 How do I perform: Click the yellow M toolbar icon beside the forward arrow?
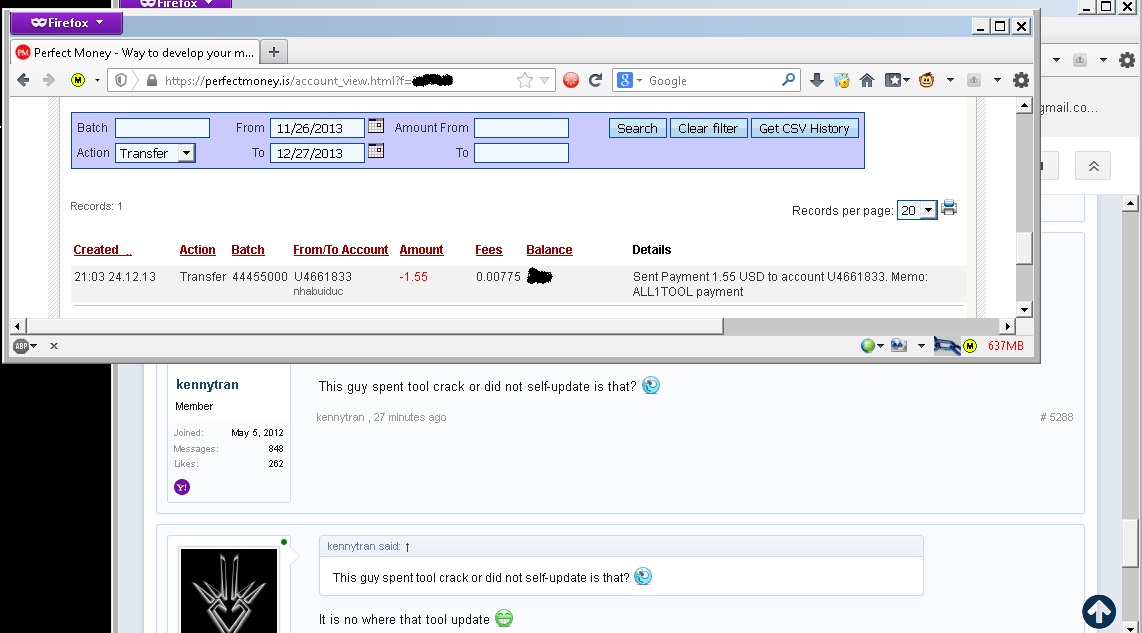point(78,80)
